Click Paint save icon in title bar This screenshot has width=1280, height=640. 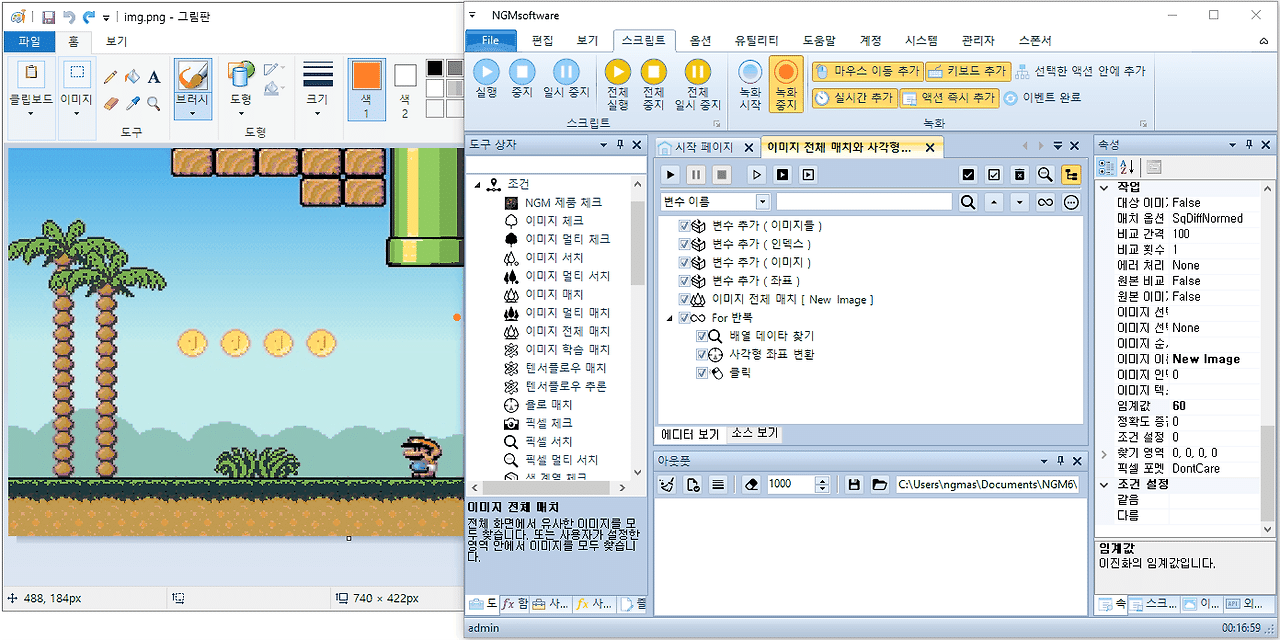pyautogui.click(x=49, y=17)
